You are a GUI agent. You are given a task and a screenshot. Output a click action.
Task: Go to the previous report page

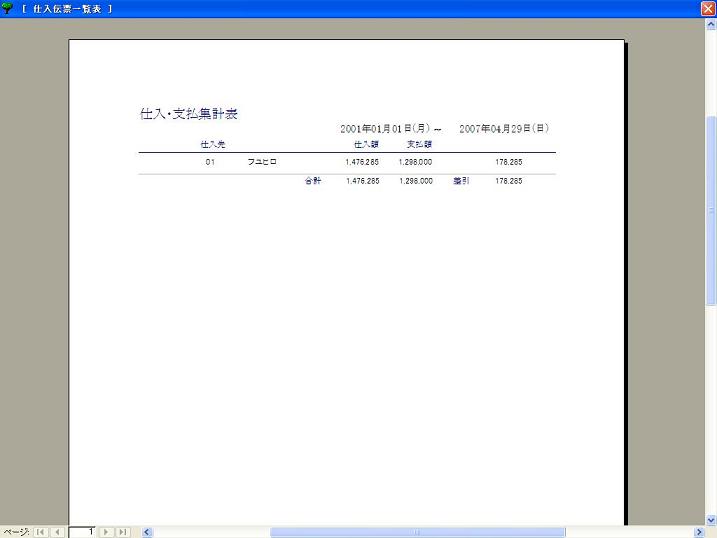click(x=58, y=532)
